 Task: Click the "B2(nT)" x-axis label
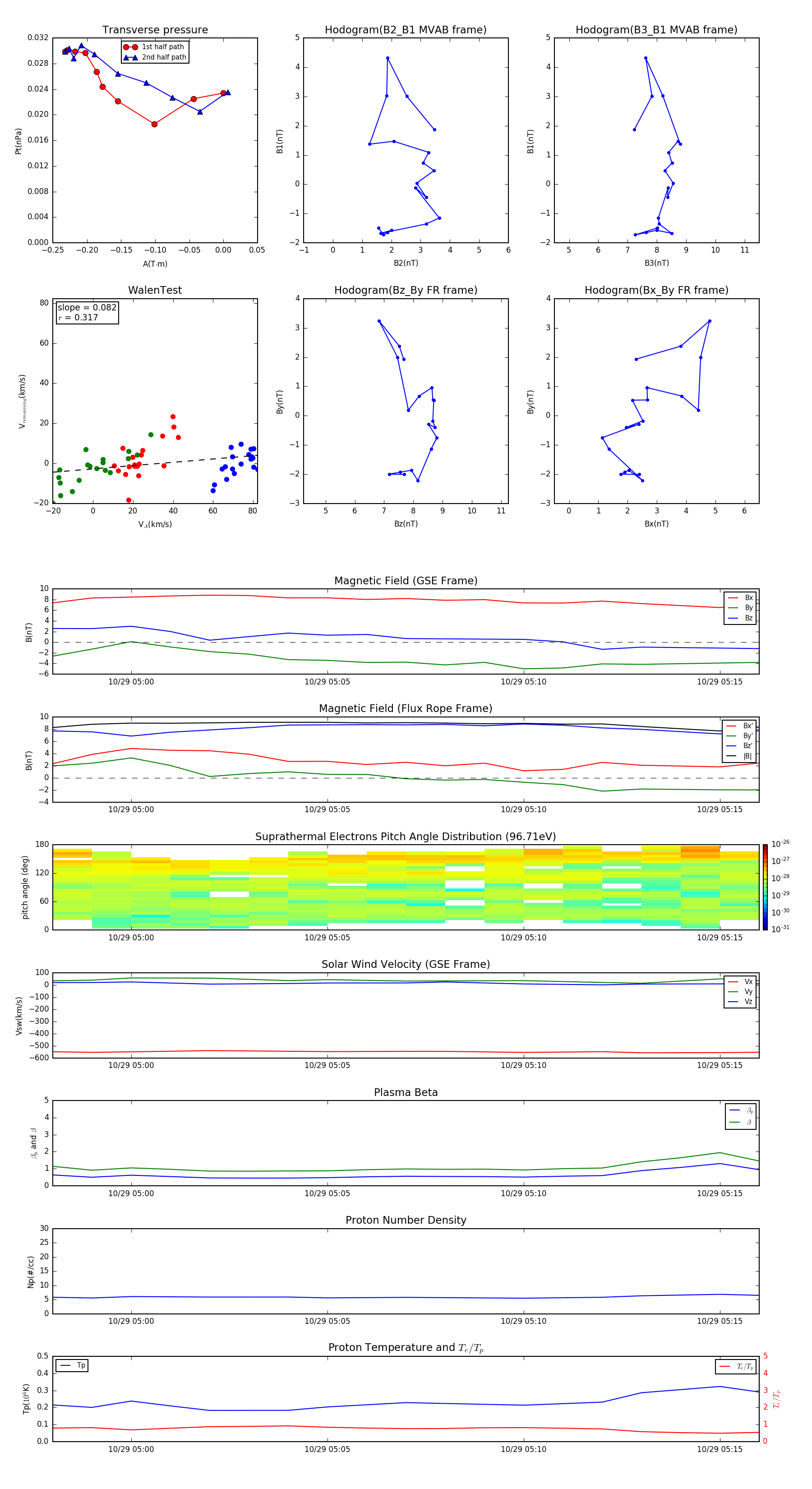406,263
